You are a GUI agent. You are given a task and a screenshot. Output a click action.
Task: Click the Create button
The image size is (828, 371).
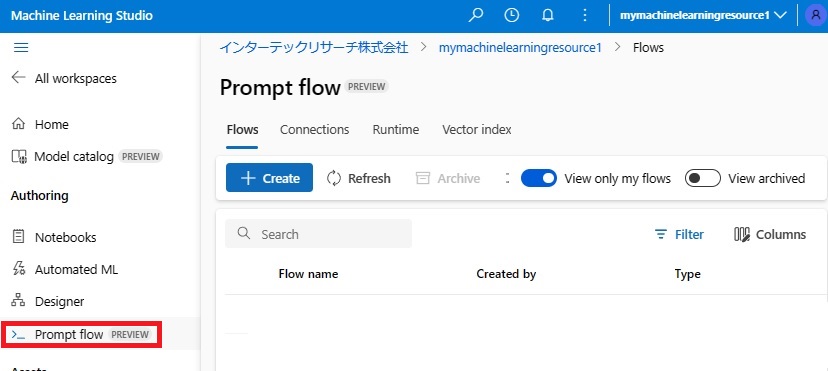coord(269,178)
